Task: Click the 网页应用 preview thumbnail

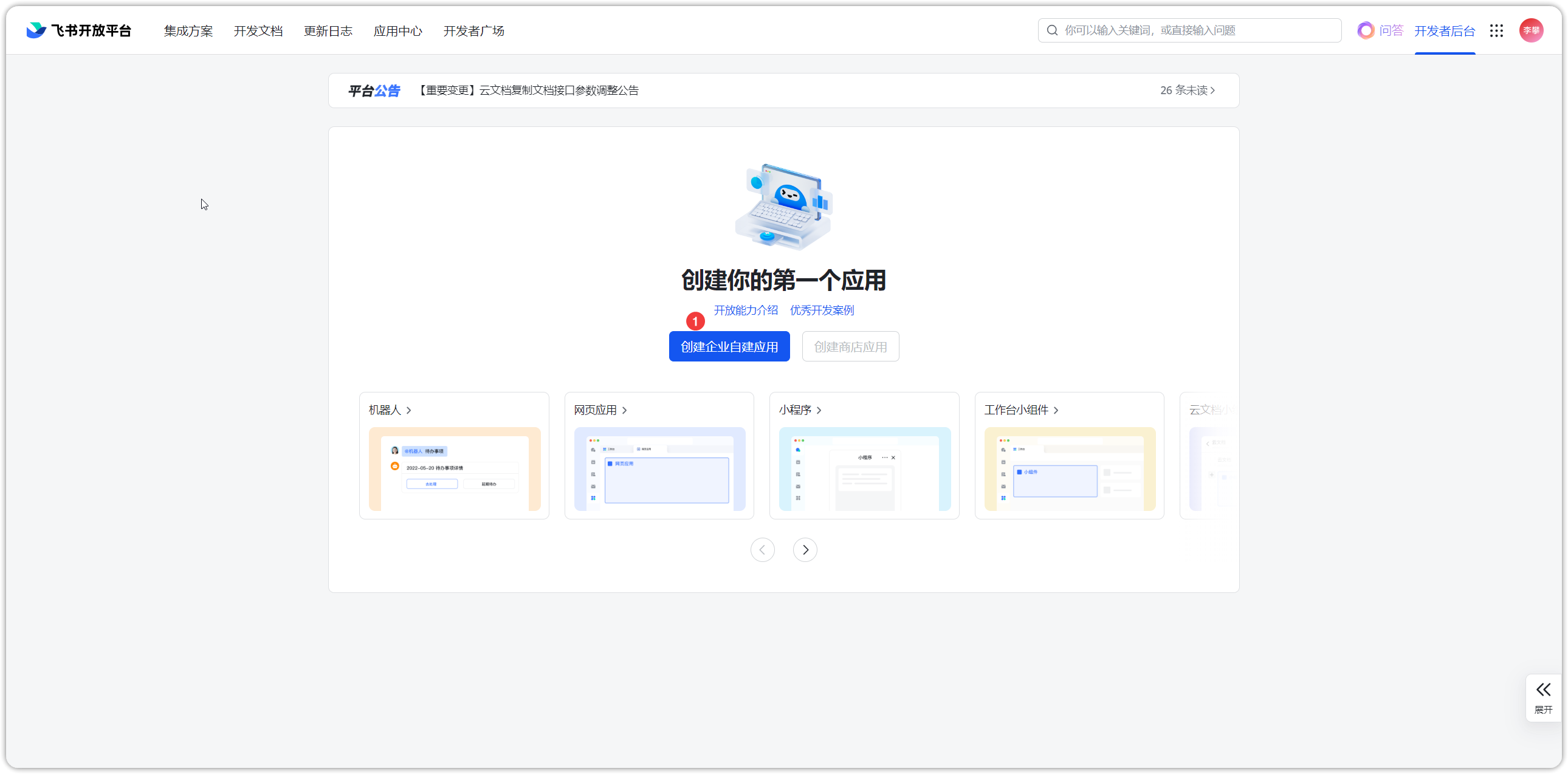Action: click(660, 468)
